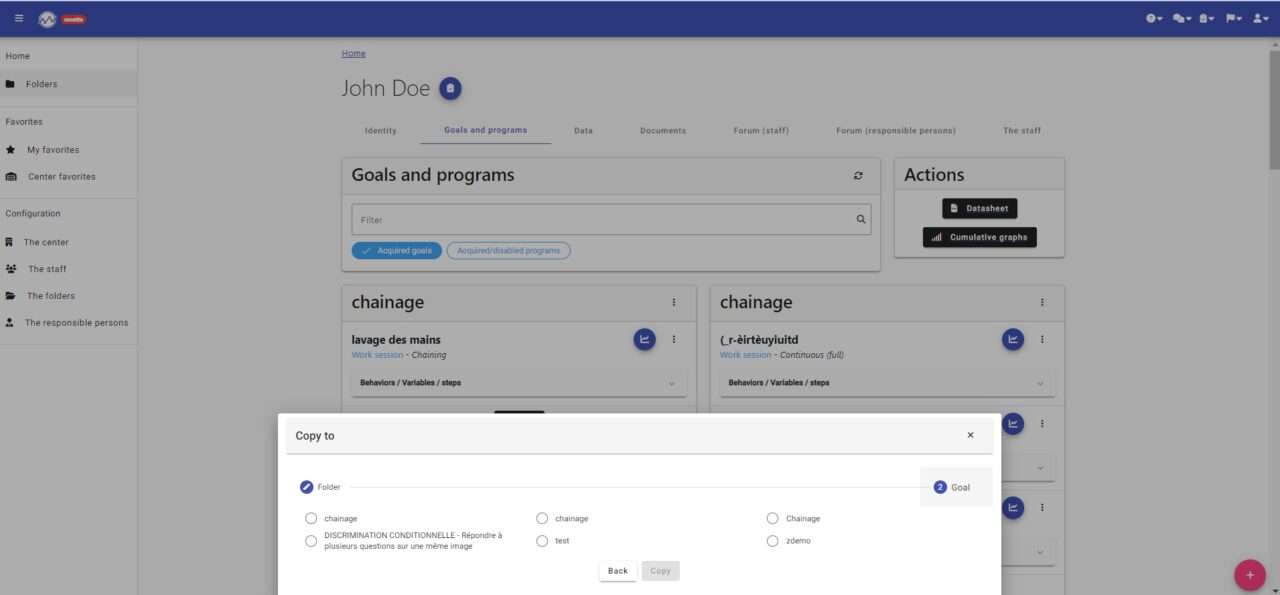Open the Datasheet action

[979, 208]
